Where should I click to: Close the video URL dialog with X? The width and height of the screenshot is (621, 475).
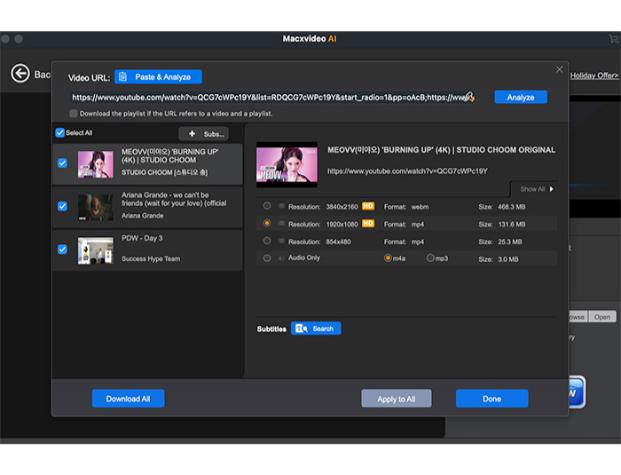pos(559,70)
